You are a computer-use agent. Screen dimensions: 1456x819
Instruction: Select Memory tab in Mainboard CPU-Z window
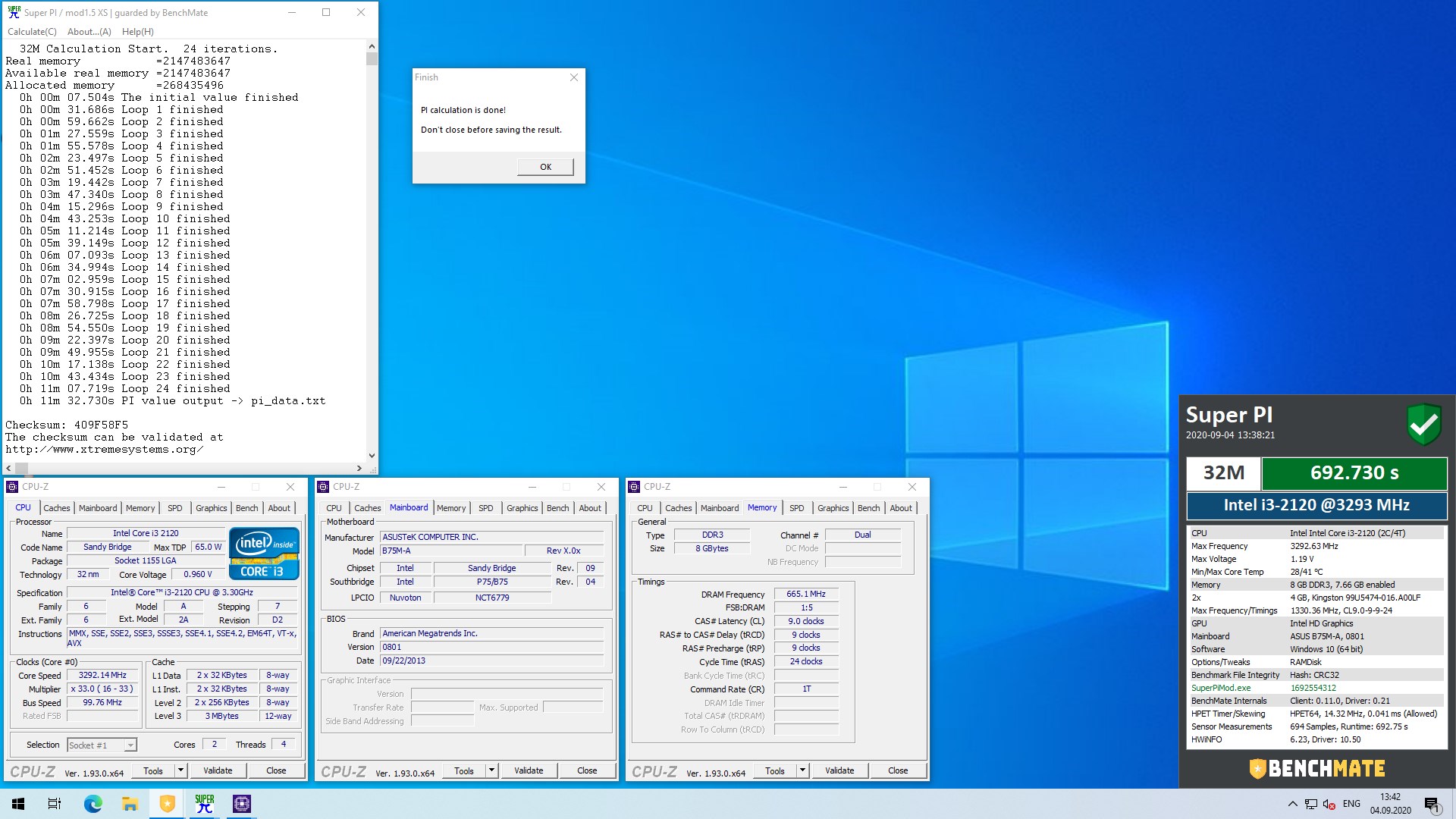[x=451, y=508]
